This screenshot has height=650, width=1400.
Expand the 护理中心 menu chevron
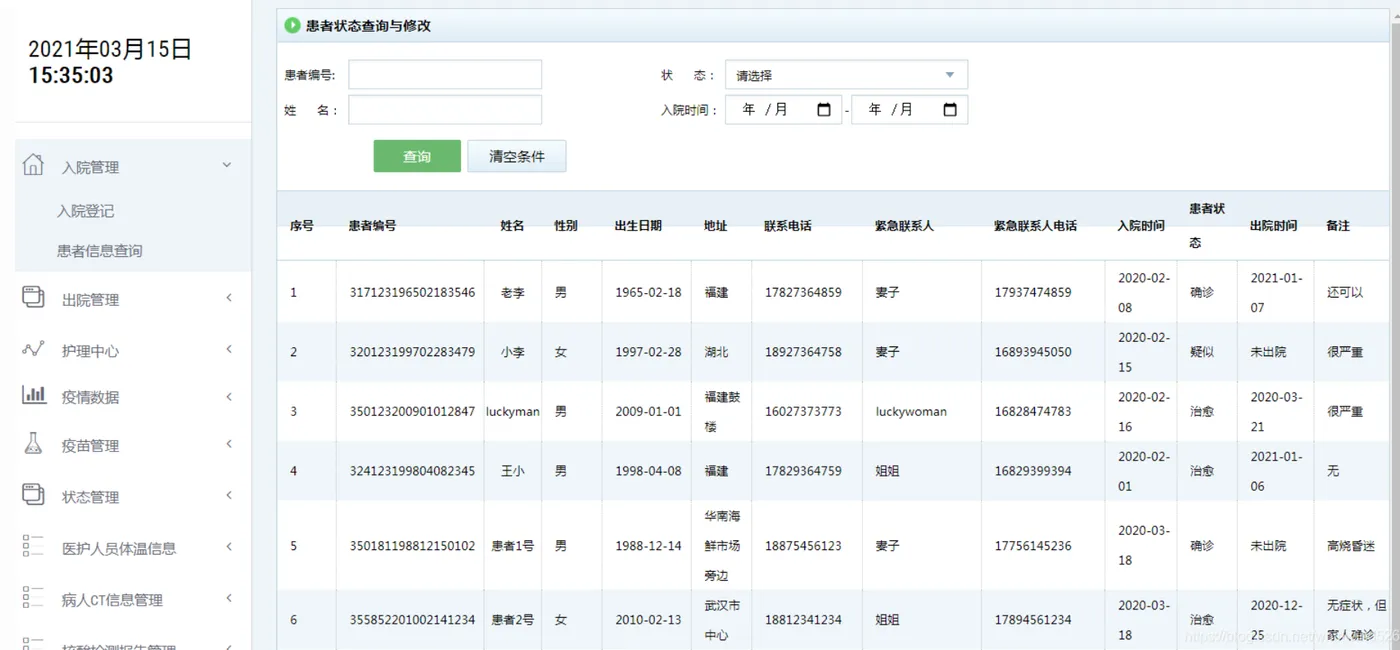point(229,349)
